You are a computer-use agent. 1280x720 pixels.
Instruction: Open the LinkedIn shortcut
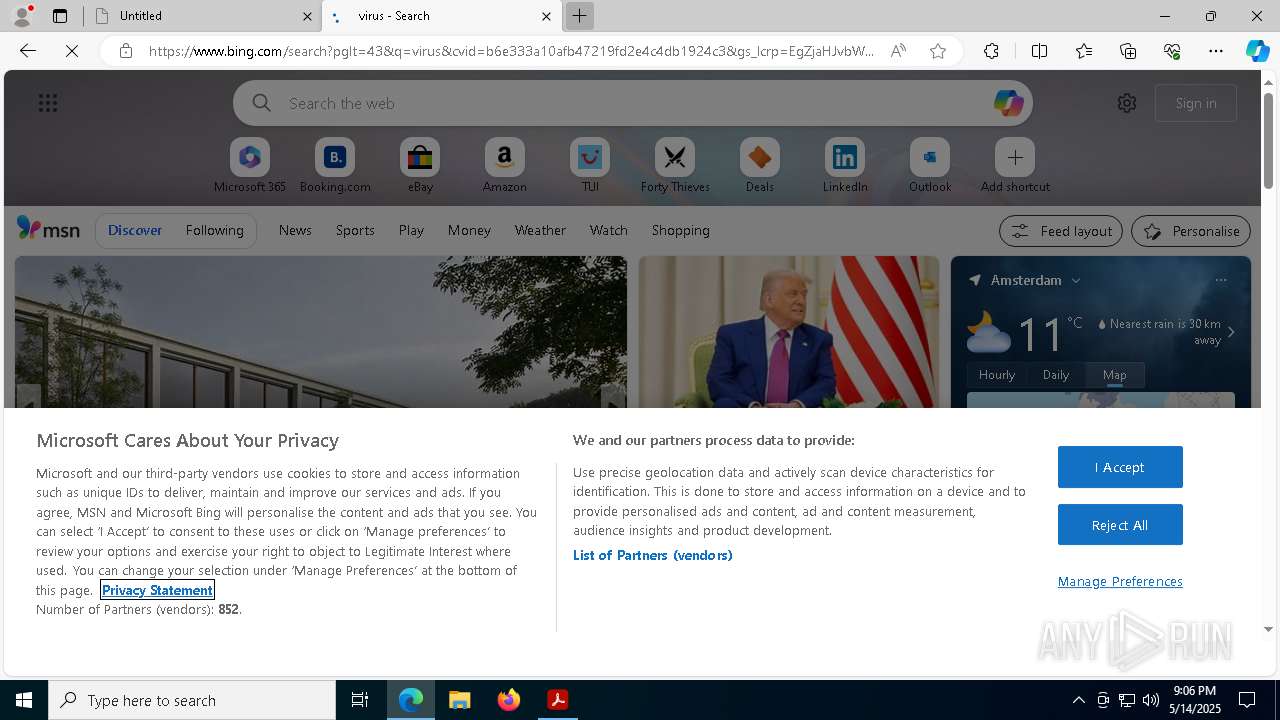click(845, 165)
